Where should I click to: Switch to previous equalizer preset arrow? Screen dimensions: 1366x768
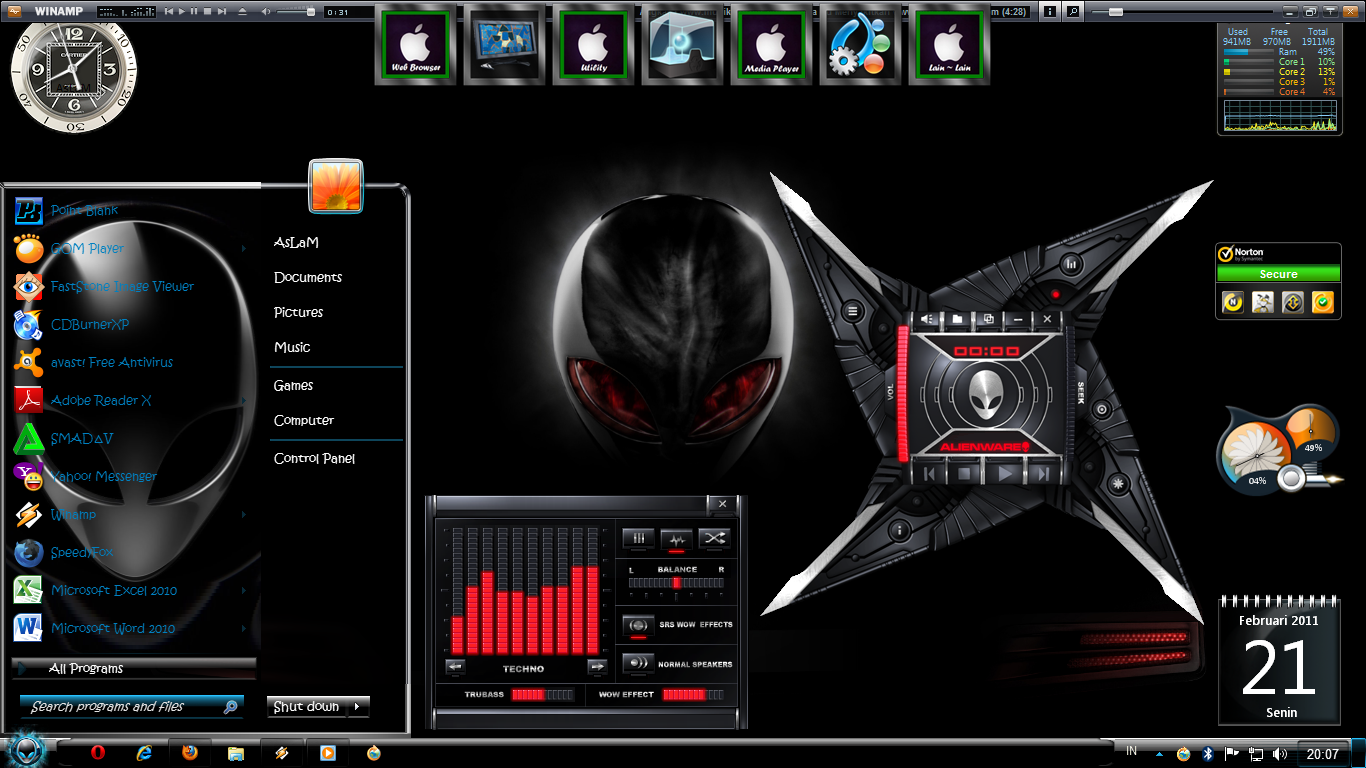[x=455, y=667]
